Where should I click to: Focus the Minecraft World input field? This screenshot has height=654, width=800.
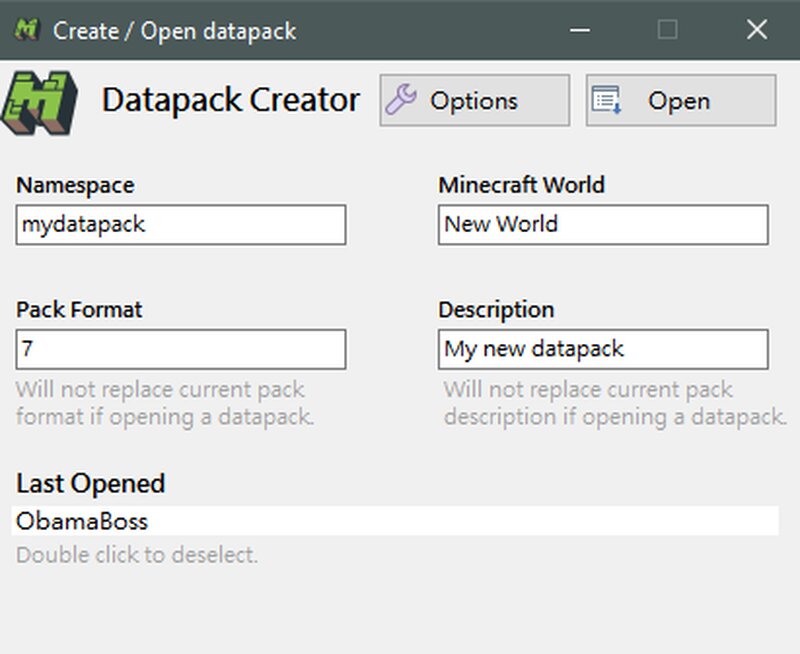coord(603,224)
